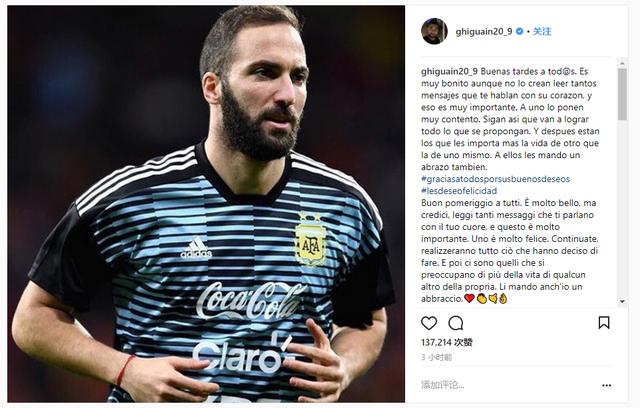Follow the account via 关注 button
The height and width of the screenshot is (408, 640).
542,31
